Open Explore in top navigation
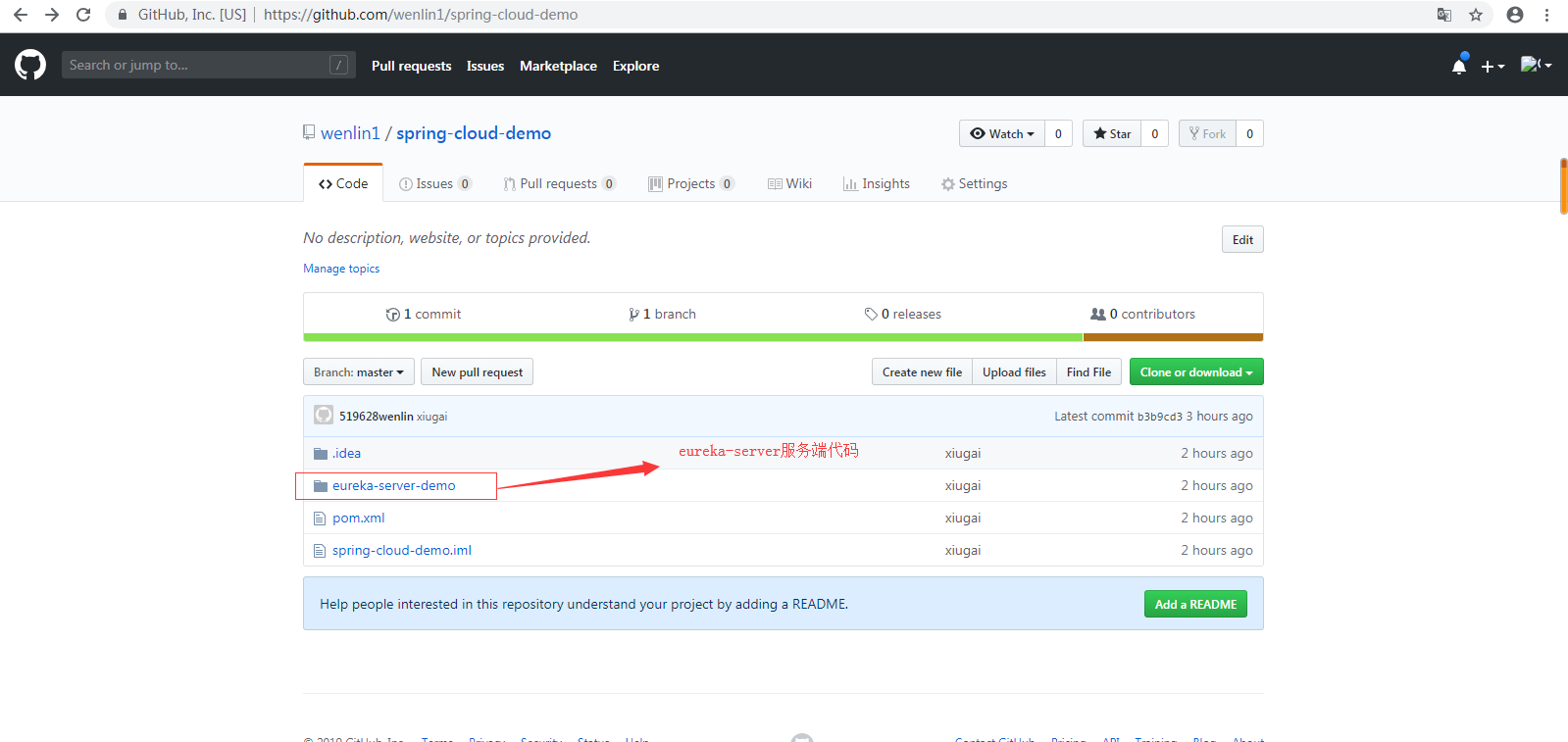Screen dimensions: 1568x742 pos(635,66)
